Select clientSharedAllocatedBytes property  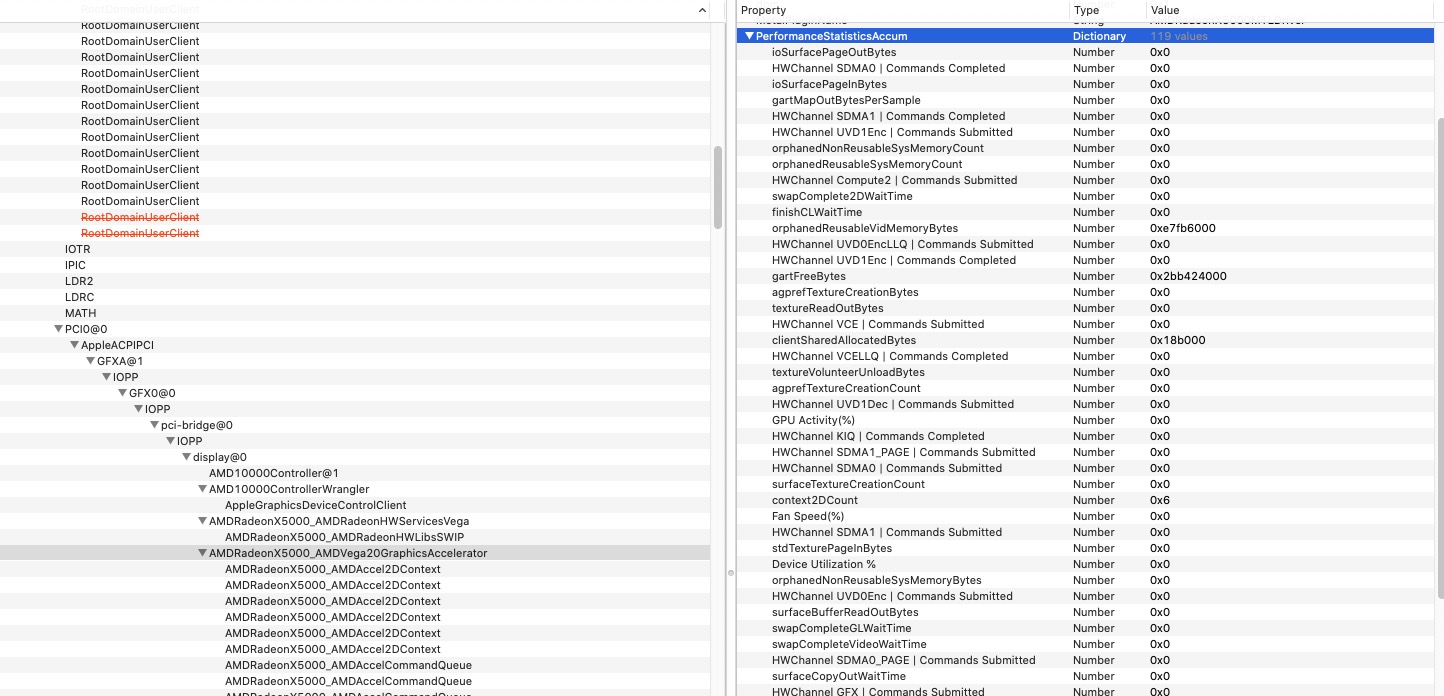843,340
